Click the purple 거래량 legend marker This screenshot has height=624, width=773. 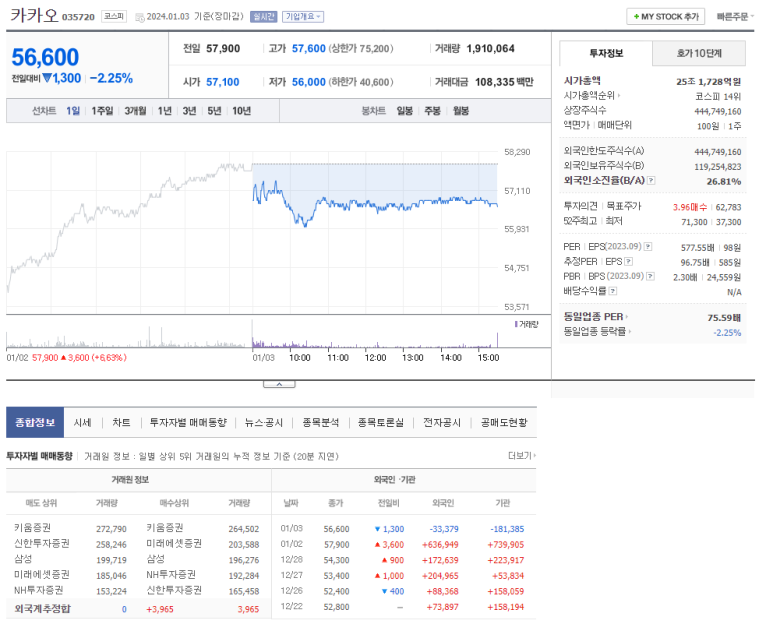(516, 324)
